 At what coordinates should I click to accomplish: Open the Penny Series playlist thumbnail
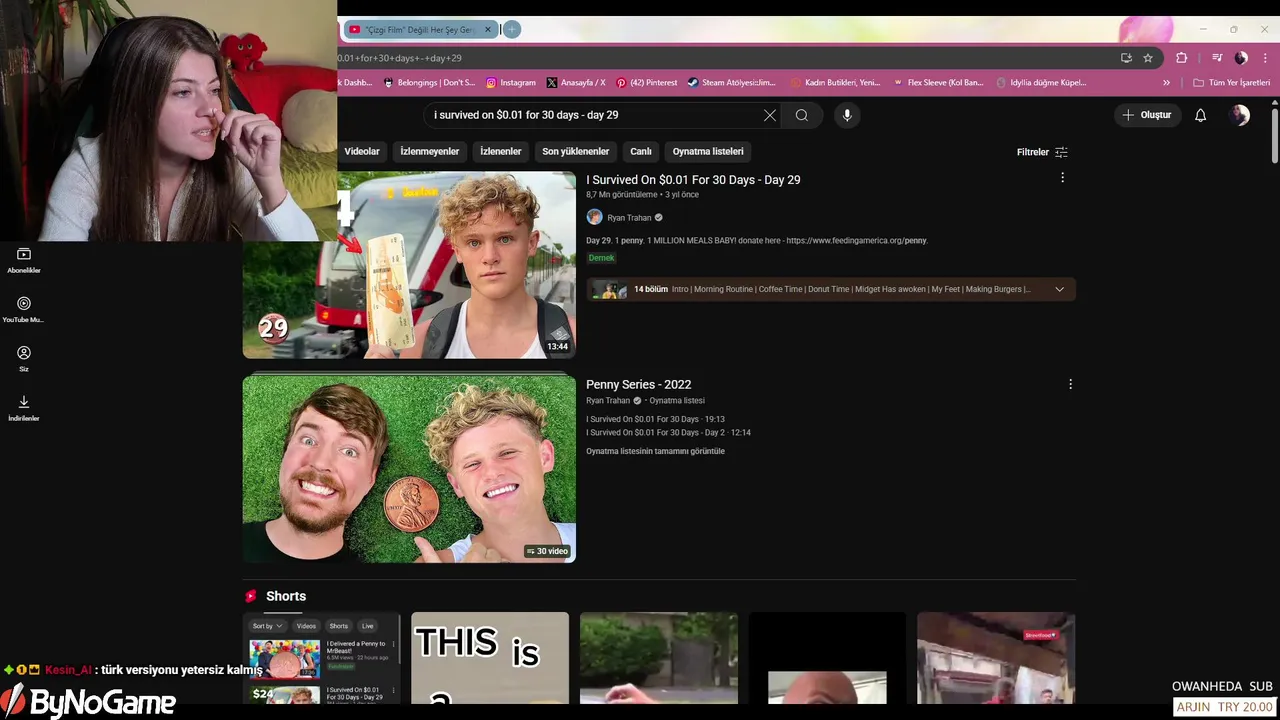point(409,469)
